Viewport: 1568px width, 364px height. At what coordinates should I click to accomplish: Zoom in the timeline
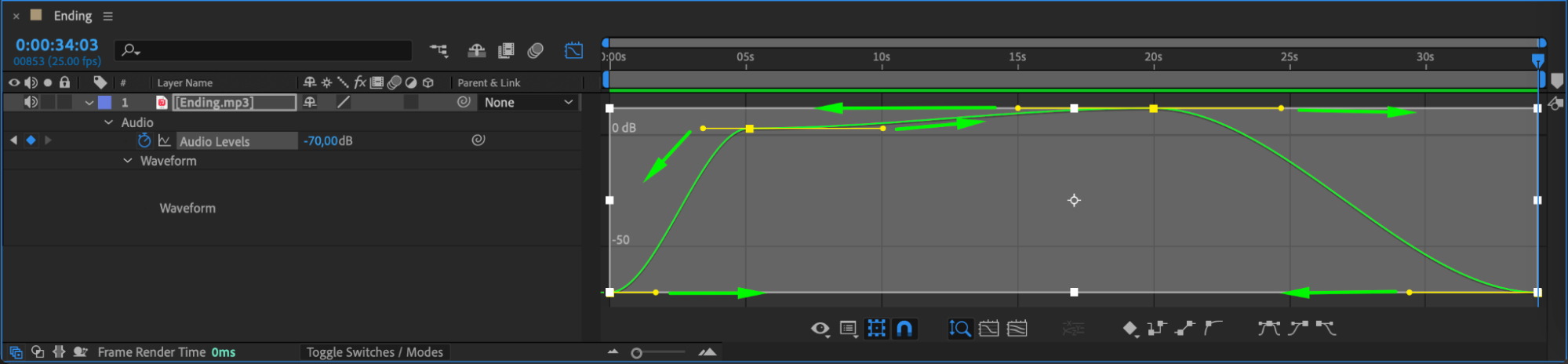(708, 352)
